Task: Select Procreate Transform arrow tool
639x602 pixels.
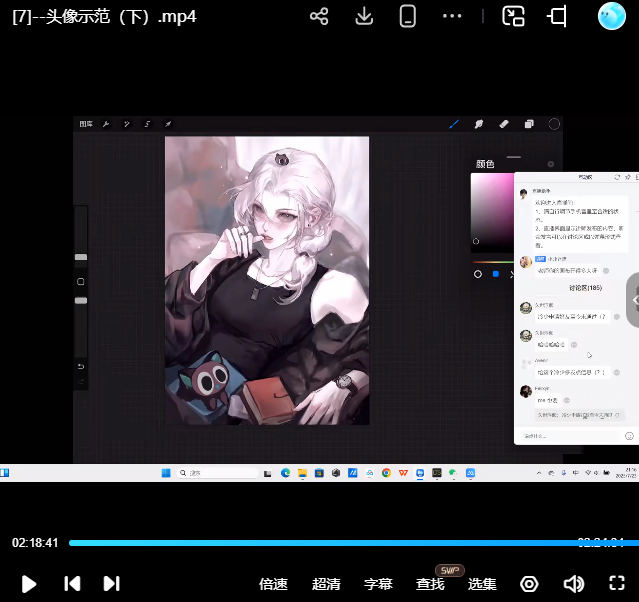Action: pyautogui.click(x=168, y=124)
